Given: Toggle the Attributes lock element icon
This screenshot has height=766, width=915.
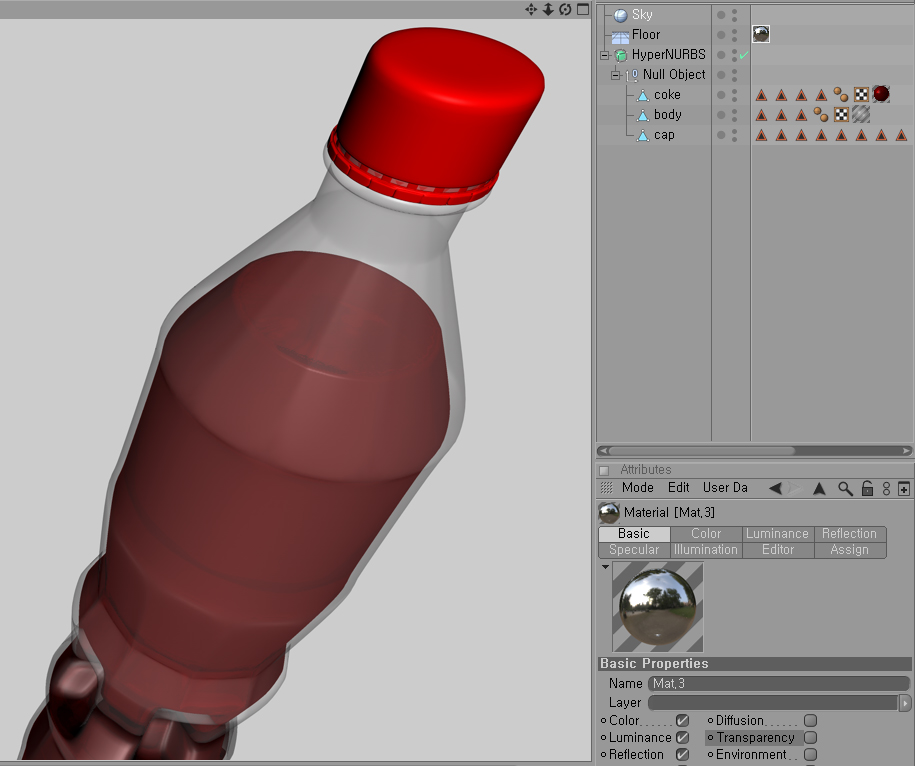Looking at the screenshot, I should tap(867, 488).
